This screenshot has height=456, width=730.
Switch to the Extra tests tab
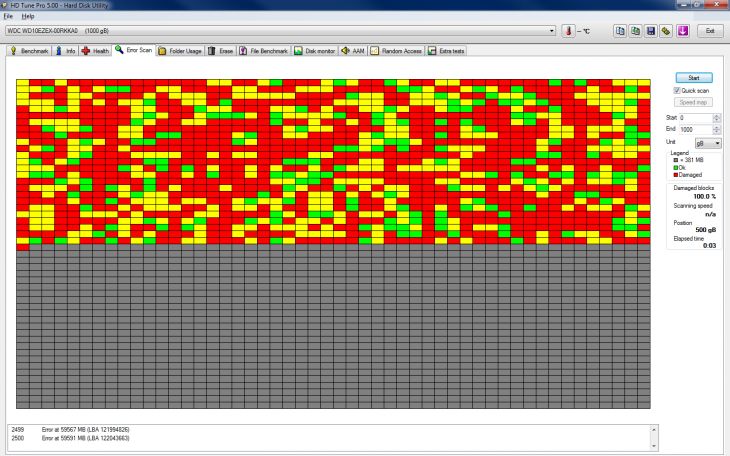(x=446, y=51)
